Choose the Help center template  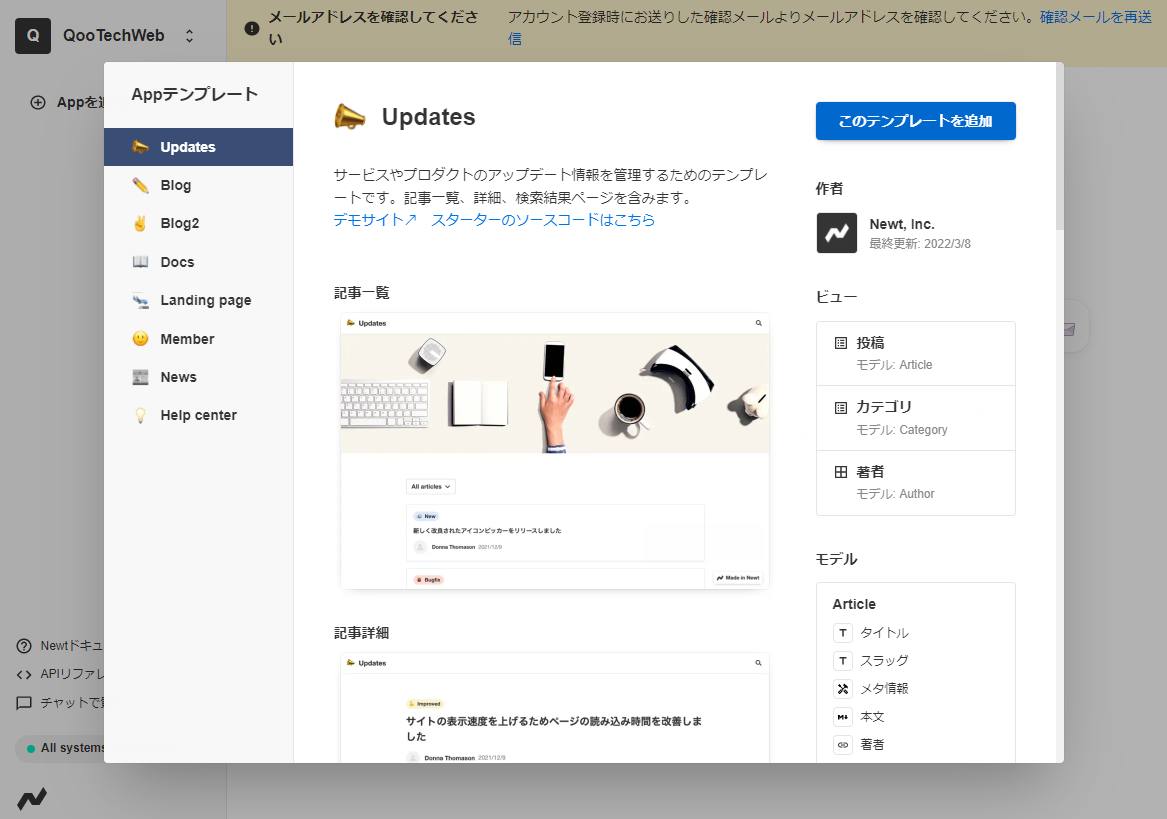[198, 415]
